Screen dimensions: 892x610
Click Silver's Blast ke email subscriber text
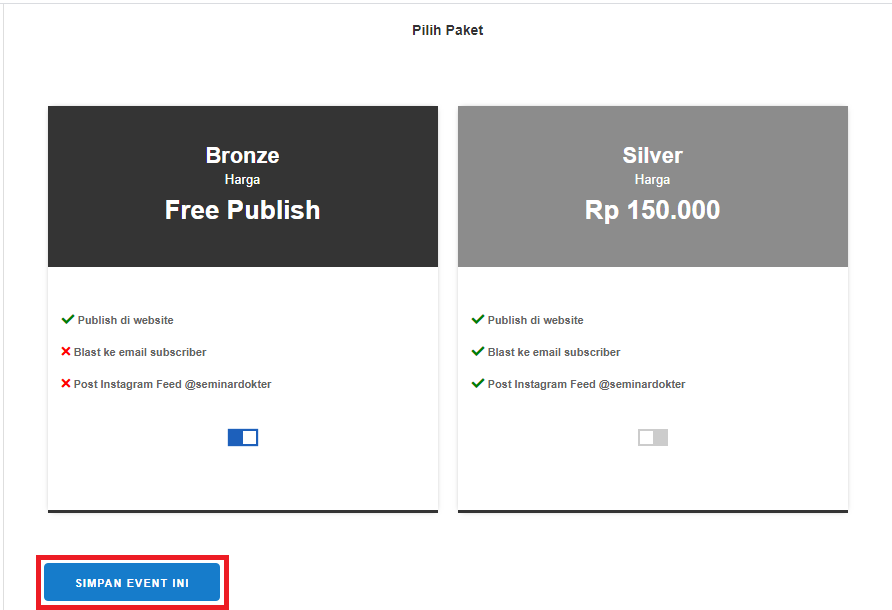(554, 352)
